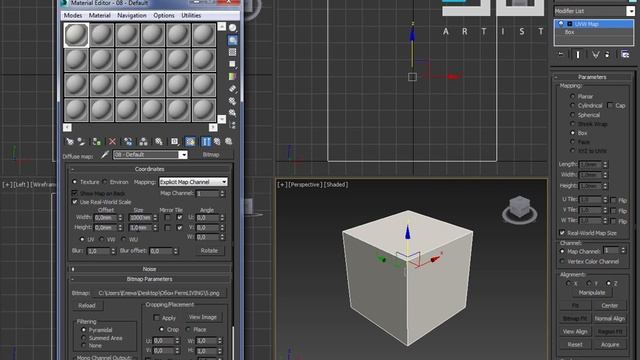640x360 pixels.
Task: Select the Cylindrical mapping option
Action: [x=572, y=105]
